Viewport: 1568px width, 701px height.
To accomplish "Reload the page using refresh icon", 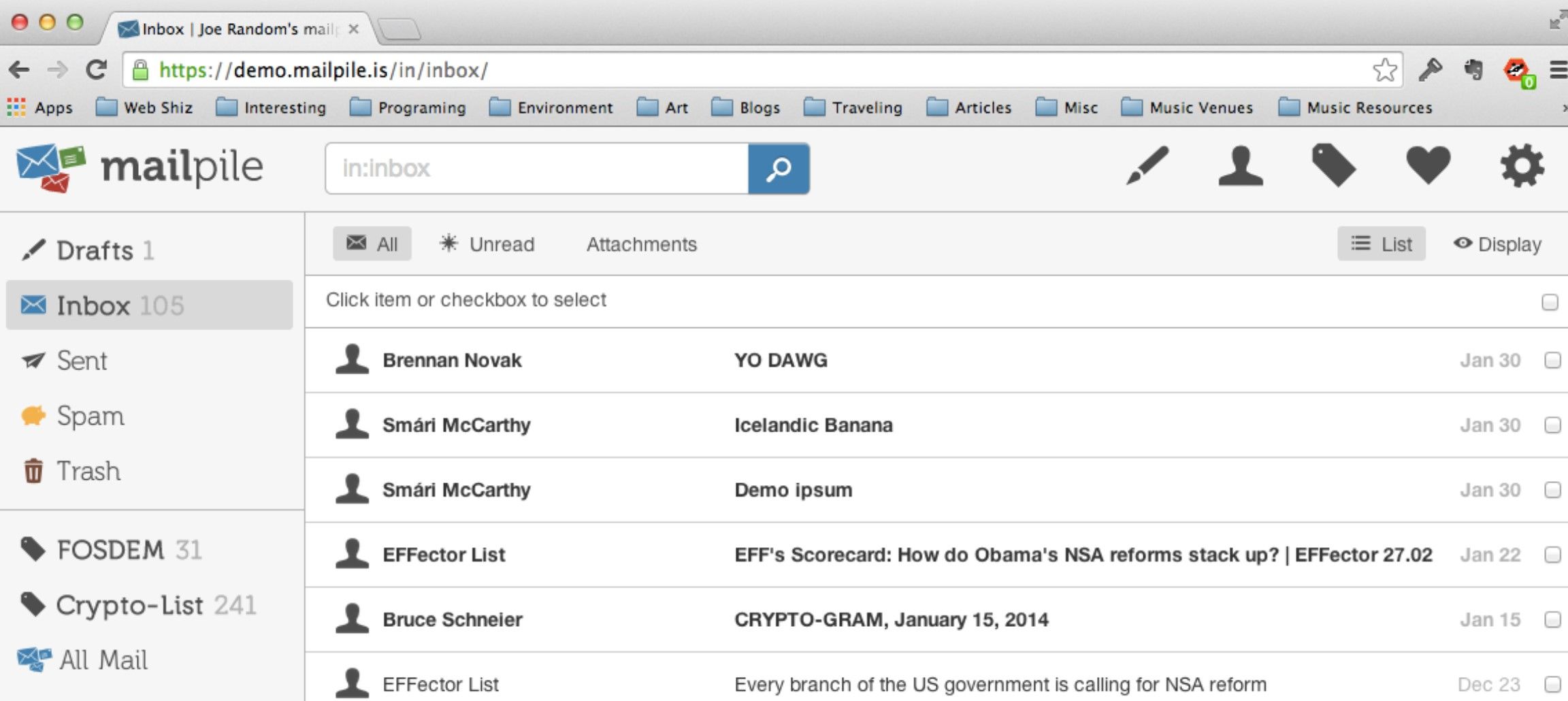I will (x=96, y=69).
